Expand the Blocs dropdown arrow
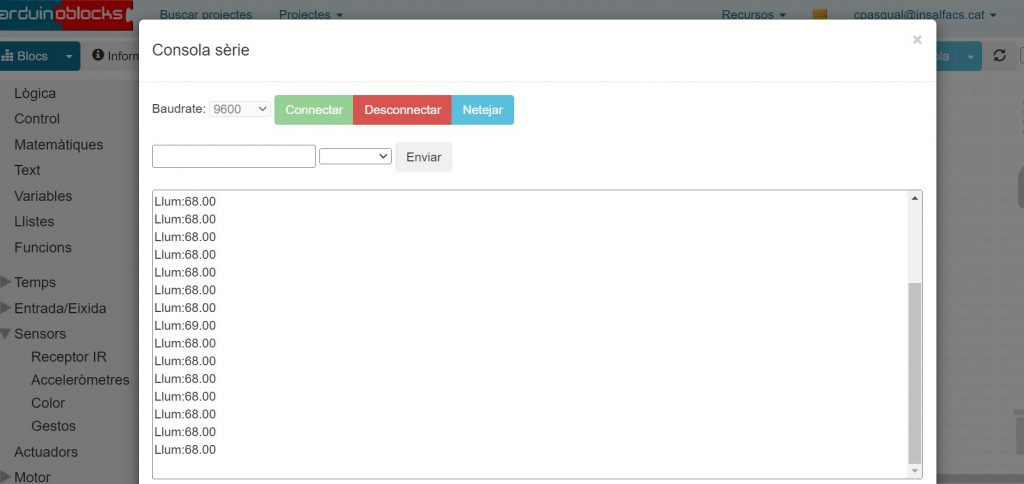 (x=68, y=56)
